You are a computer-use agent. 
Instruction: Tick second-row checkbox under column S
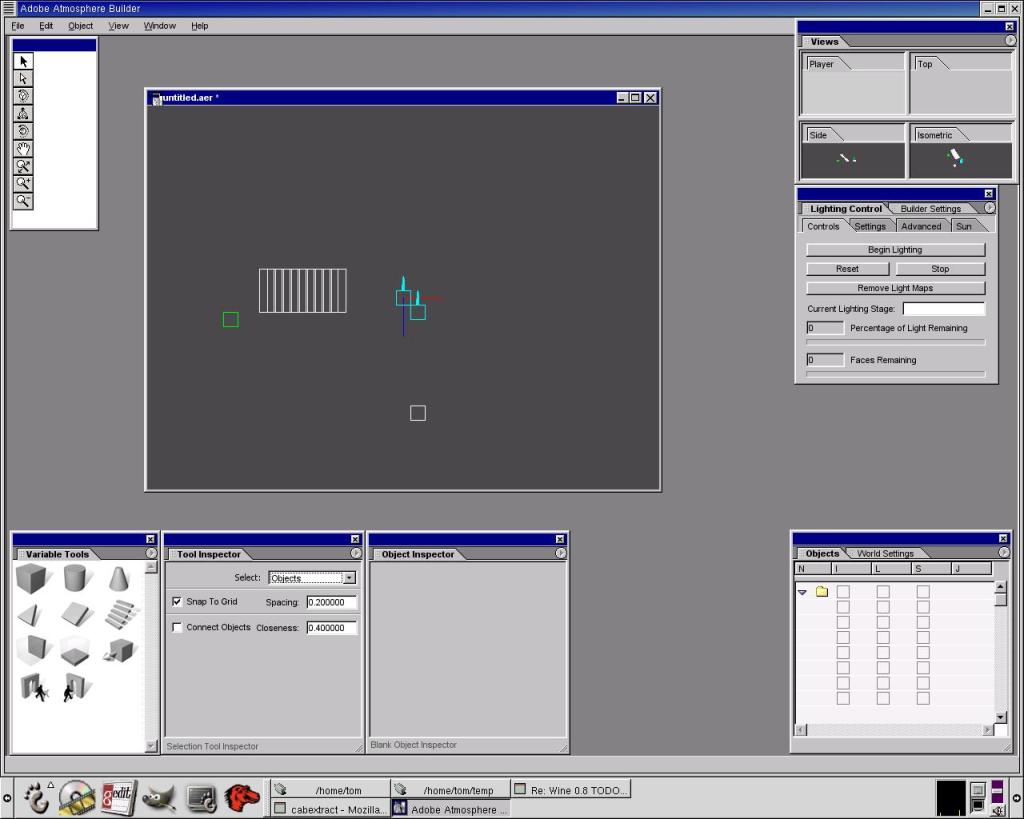tap(923, 607)
